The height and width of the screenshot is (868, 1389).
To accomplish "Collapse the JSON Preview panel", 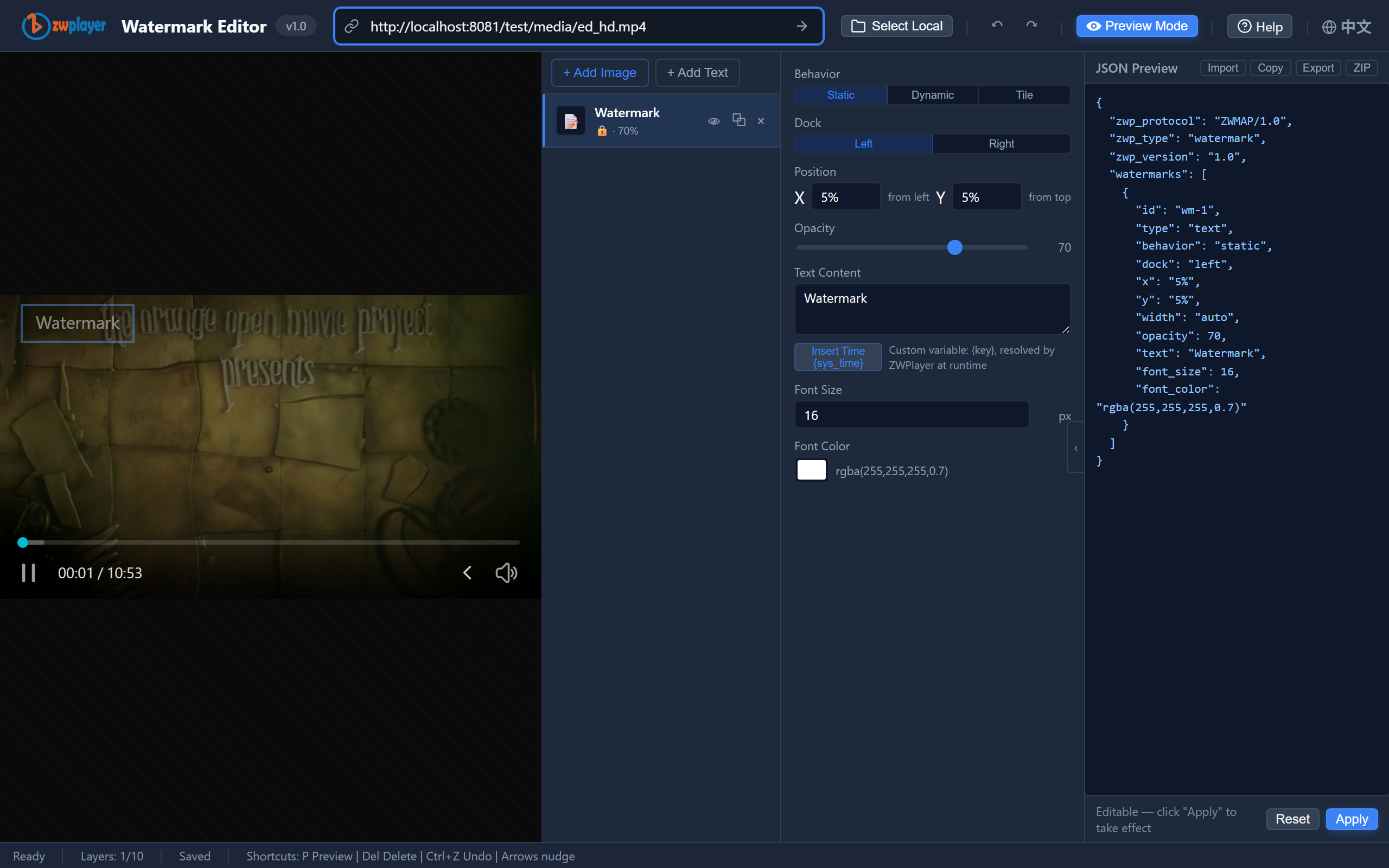I will 1075,448.
